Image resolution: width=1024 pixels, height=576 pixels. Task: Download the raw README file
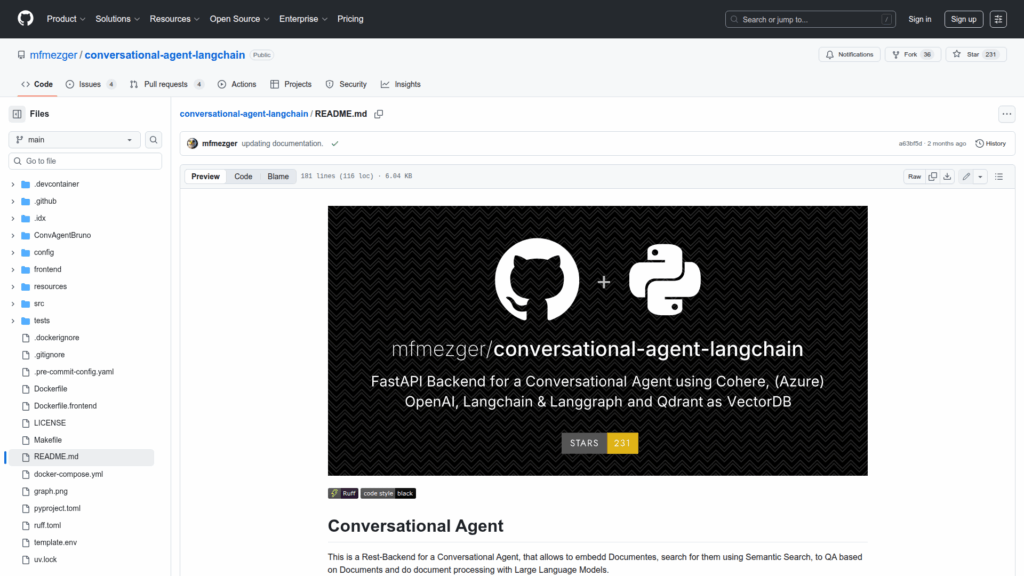(947, 176)
